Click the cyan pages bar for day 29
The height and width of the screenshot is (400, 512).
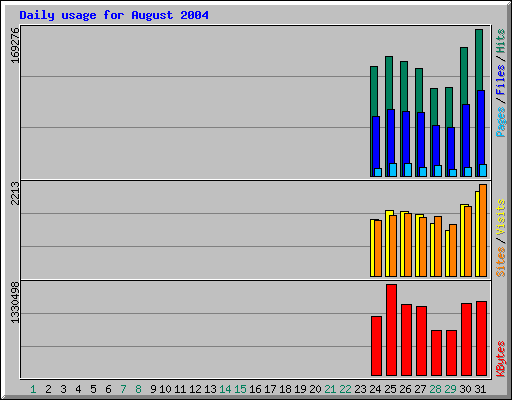(453, 173)
